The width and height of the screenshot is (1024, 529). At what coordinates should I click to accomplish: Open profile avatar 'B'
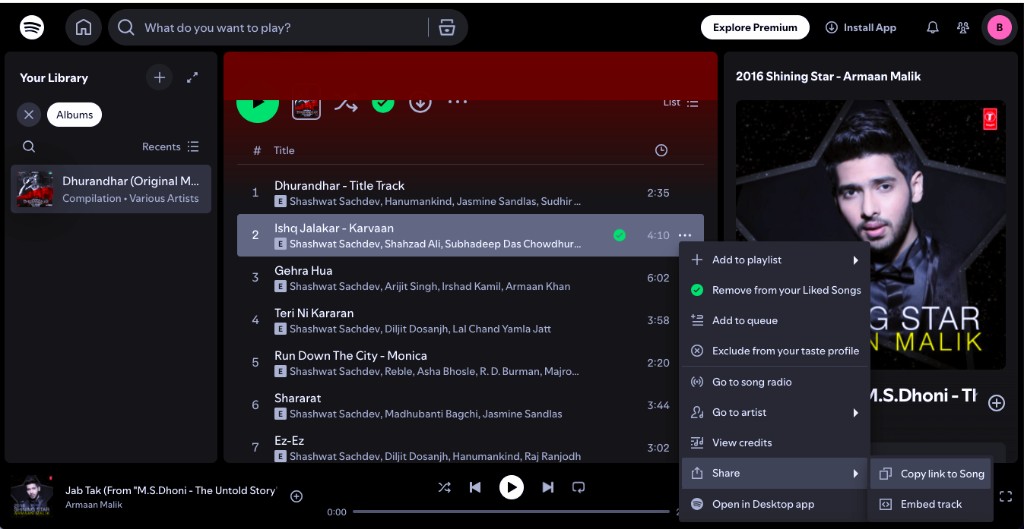[x=999, y=27]
